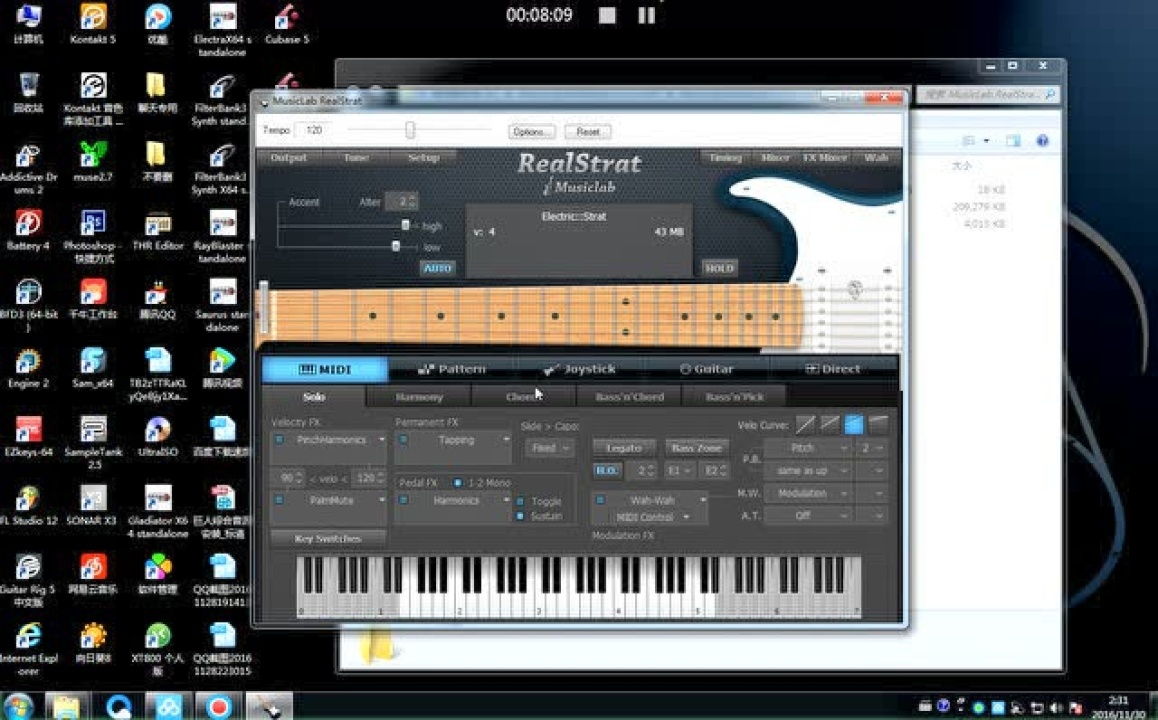Screen dimensions: 1158x720
Task: Enable the Wah-Wah modulation checkbox
Action: [600, 500]
